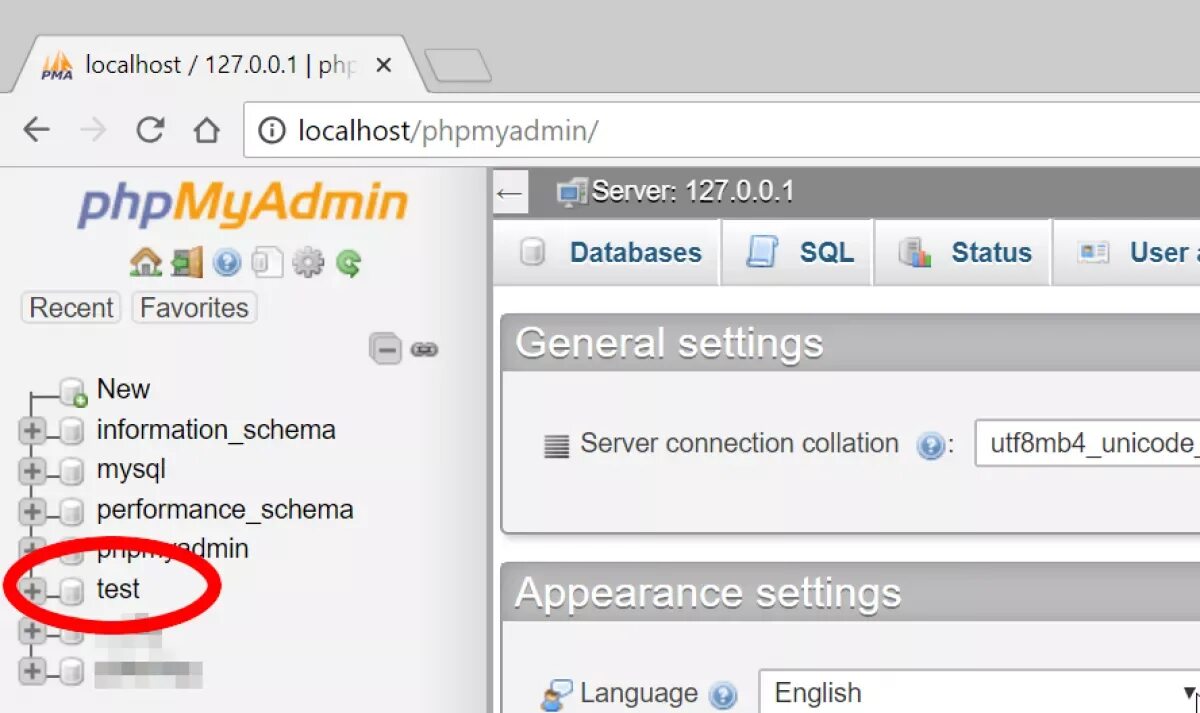Select New to create a database

point(123,389)
